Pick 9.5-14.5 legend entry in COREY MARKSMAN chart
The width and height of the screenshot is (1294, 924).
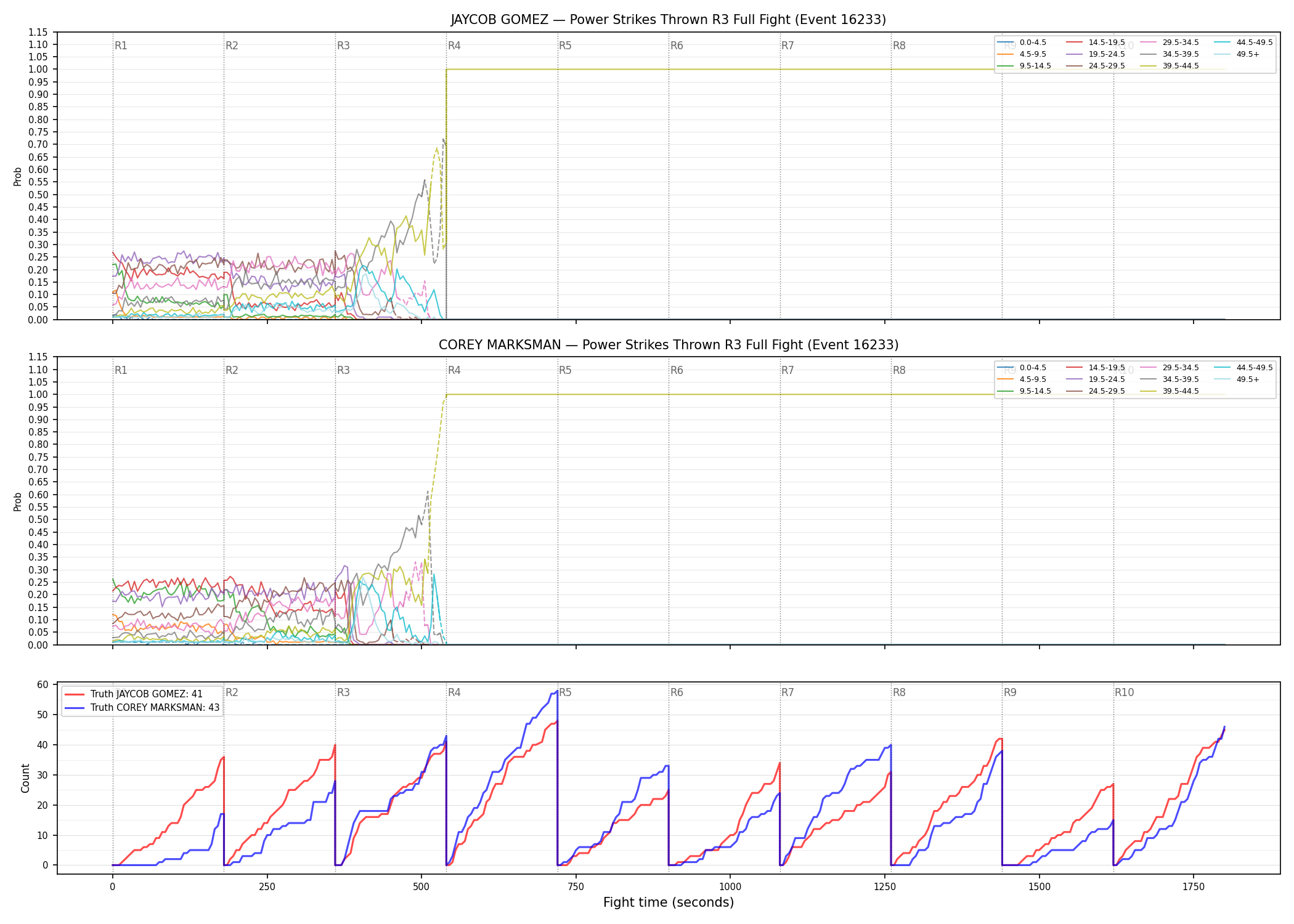(1024, 391)
